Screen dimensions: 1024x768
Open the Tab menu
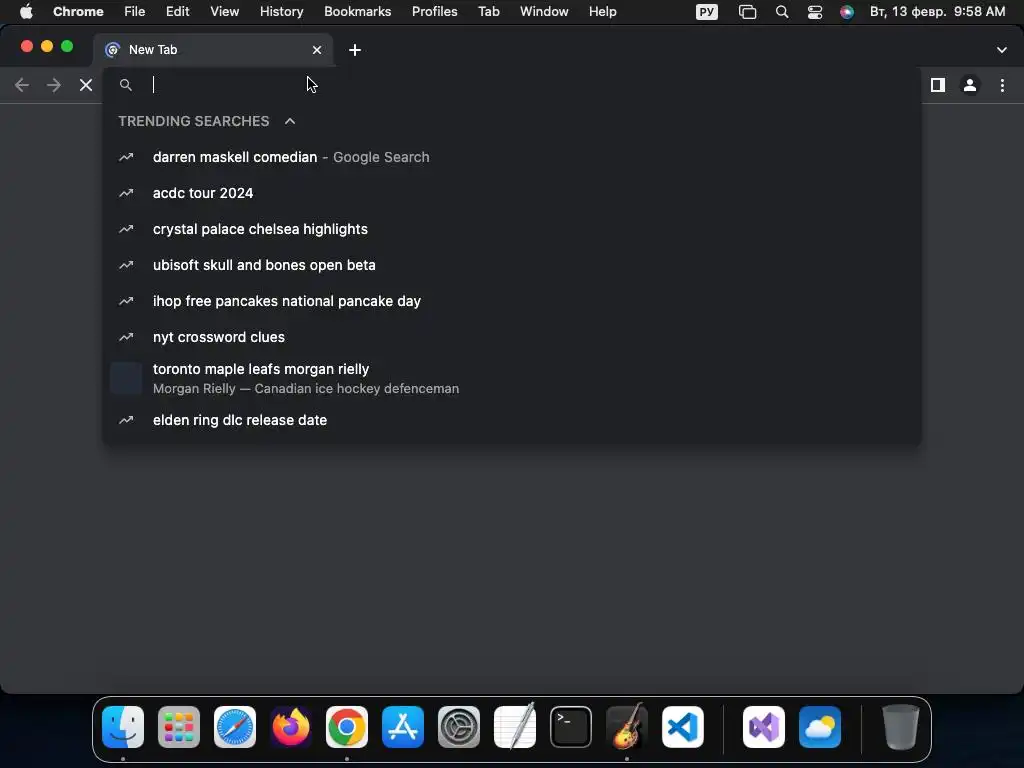[x=488, y=12]
